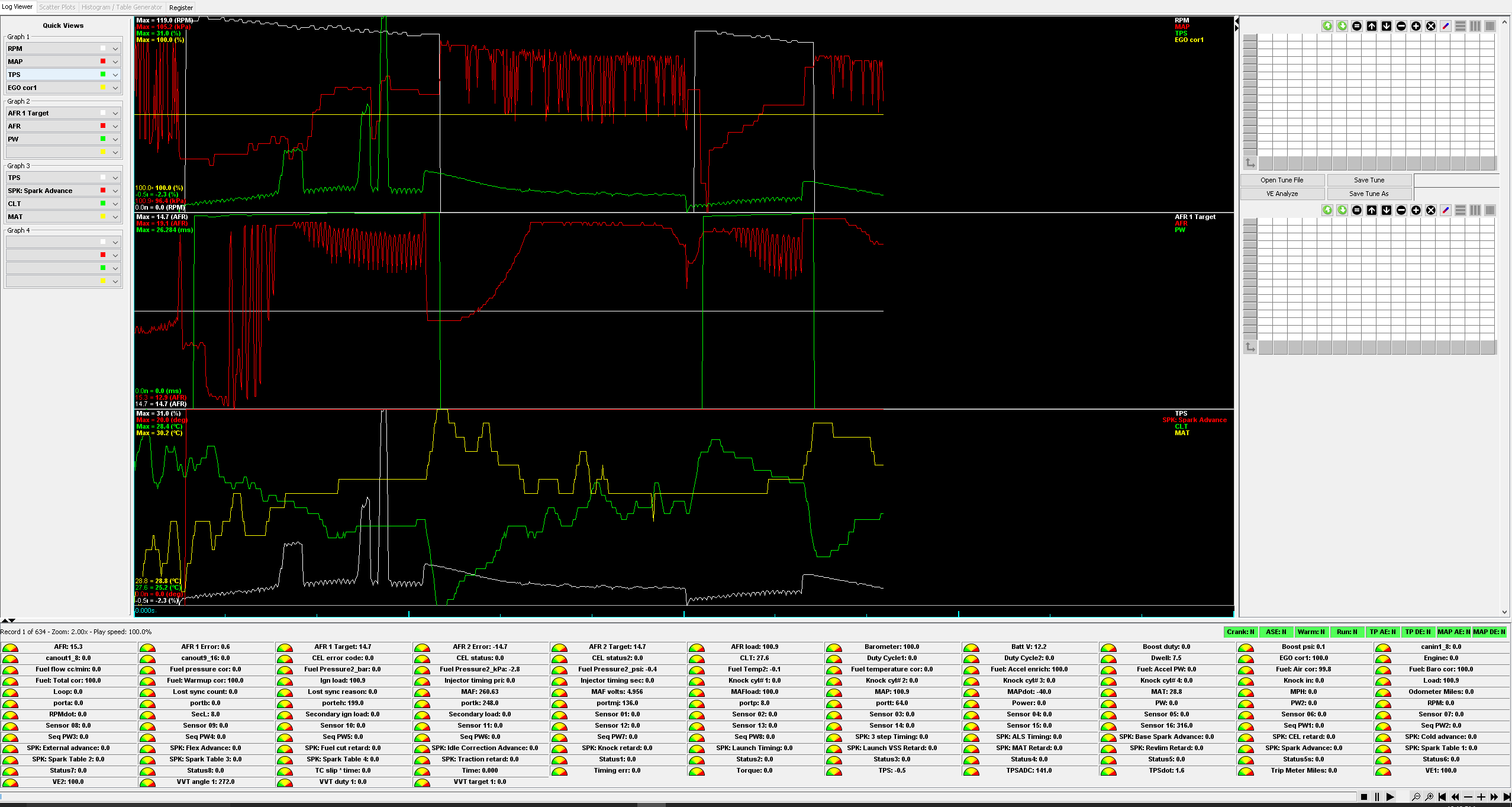Switch to the Scatter Plots tab
Image resolution: width=1512 pixels, height=807 pixels.
57,7
